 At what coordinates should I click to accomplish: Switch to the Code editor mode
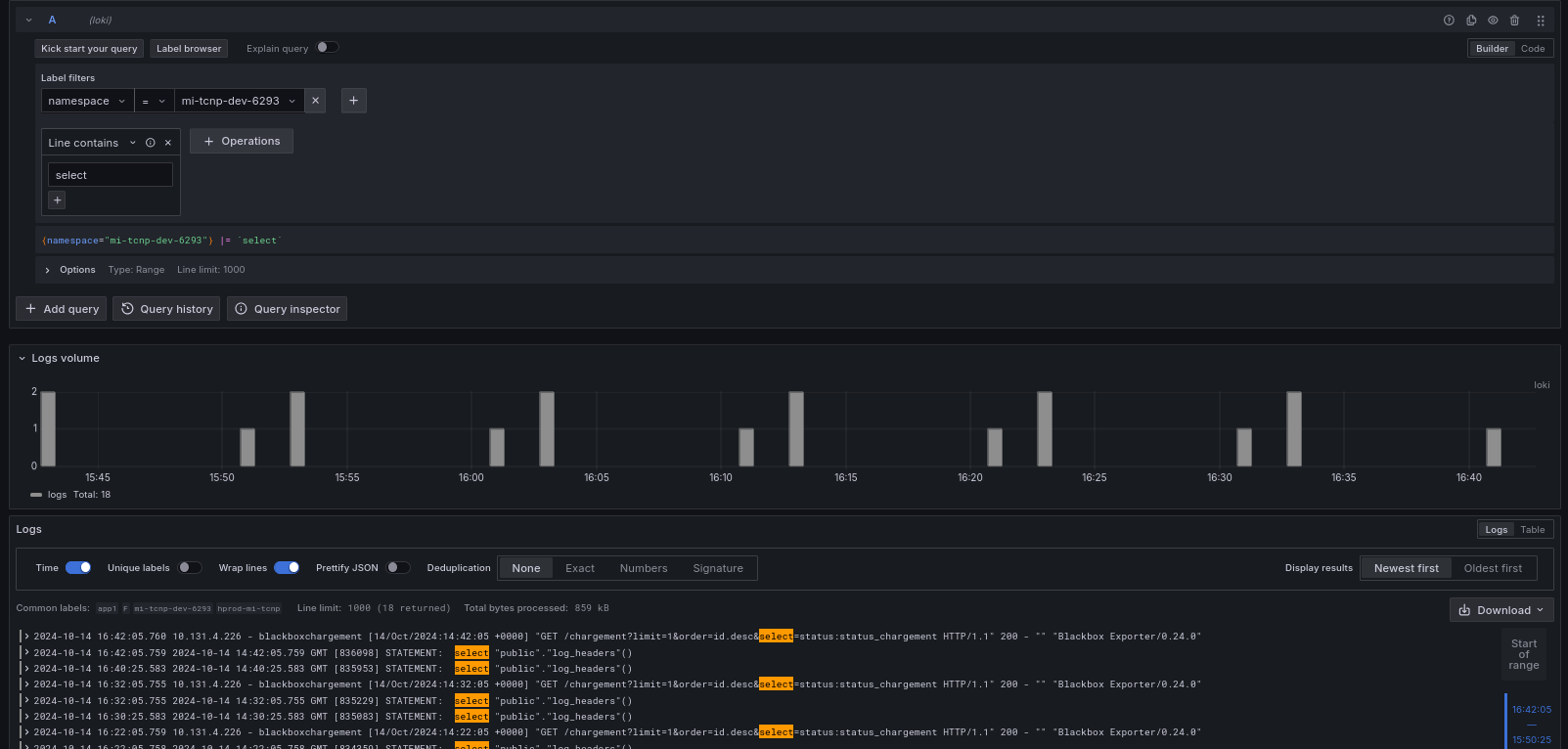pyautogui.click(x=1533, y=49)
